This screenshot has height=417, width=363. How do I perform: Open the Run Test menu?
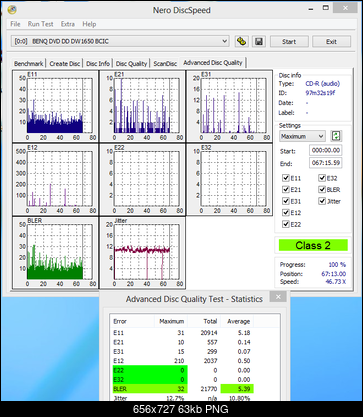click(40, 24)
